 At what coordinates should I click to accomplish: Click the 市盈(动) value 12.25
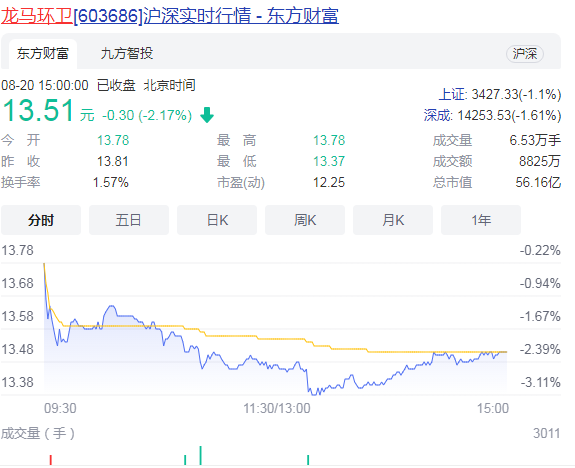(x=329, y=182)
